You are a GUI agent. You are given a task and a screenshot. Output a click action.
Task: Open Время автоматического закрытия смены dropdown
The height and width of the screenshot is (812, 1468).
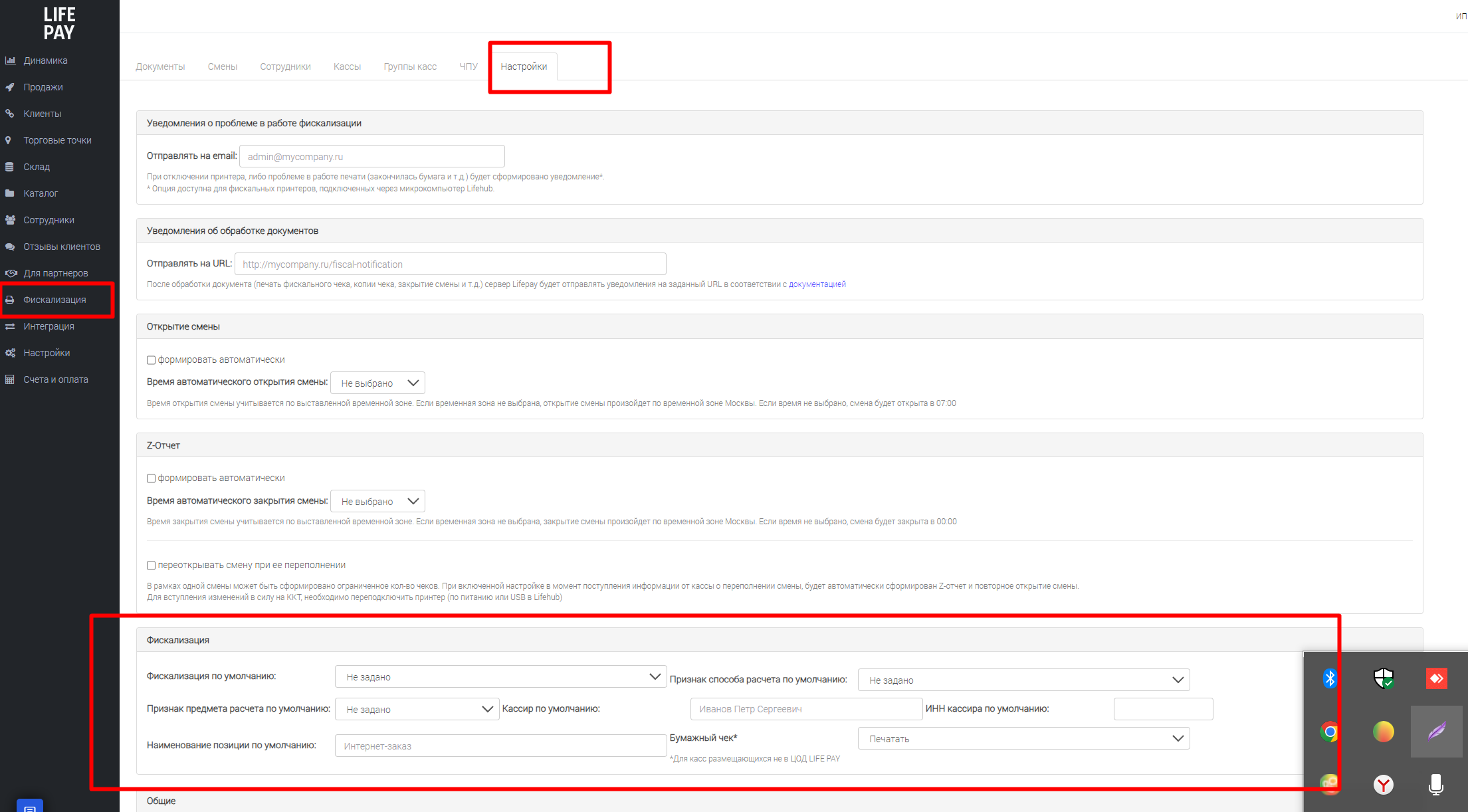click(x=377, y=501)
